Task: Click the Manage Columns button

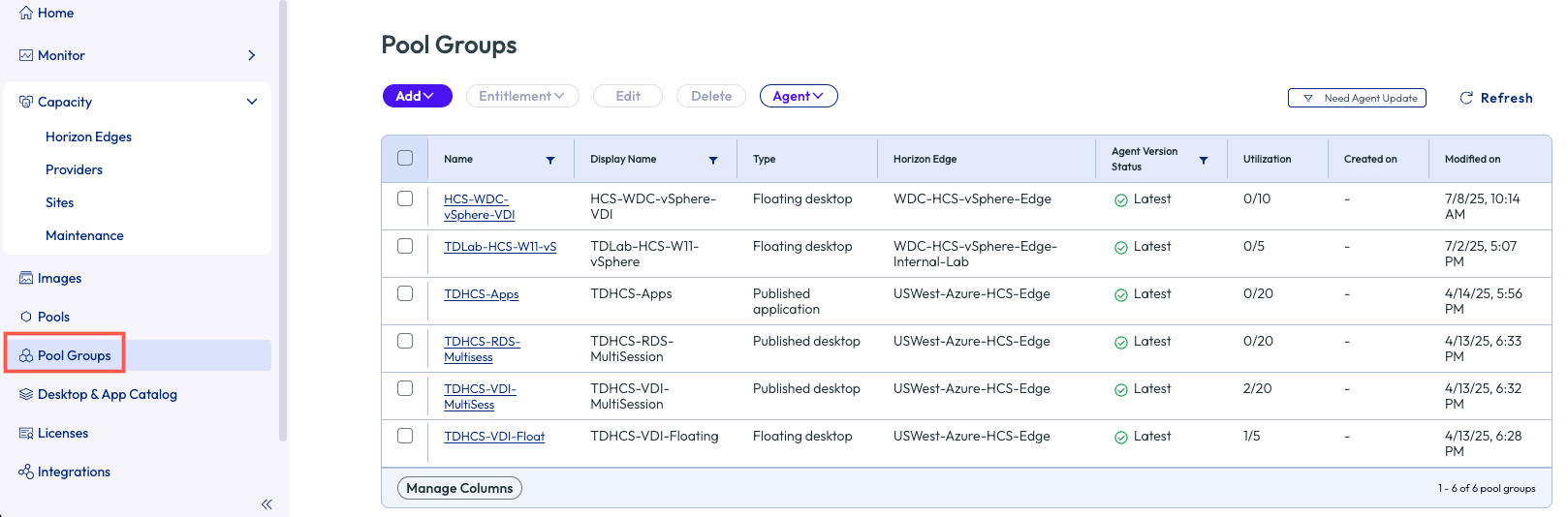Action: point(459,488)
